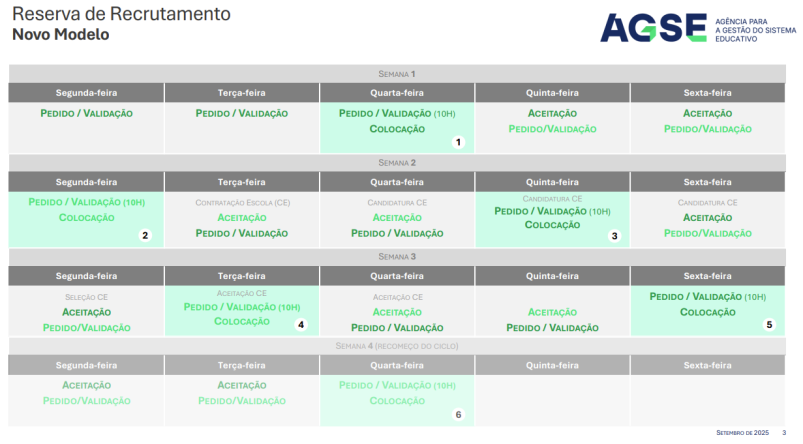Click 'Contratação Escola (CE)' label
This screenshot has height=444, width=803.
pyautogui.click(x=242, y=203)
